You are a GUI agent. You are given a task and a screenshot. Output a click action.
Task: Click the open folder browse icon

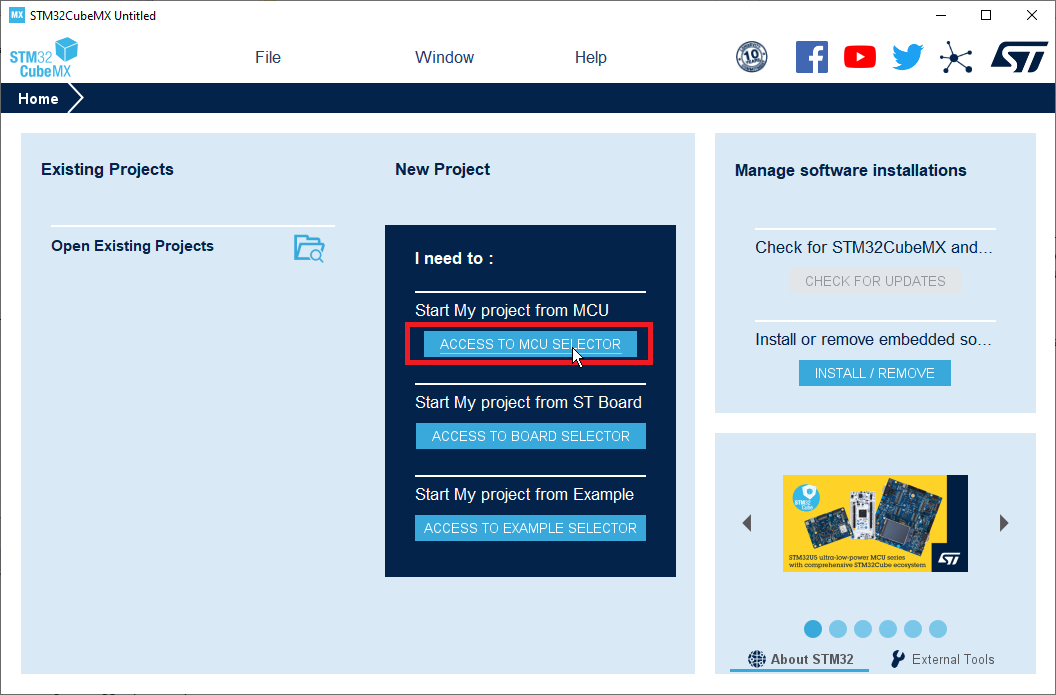(x=309, y=249)
